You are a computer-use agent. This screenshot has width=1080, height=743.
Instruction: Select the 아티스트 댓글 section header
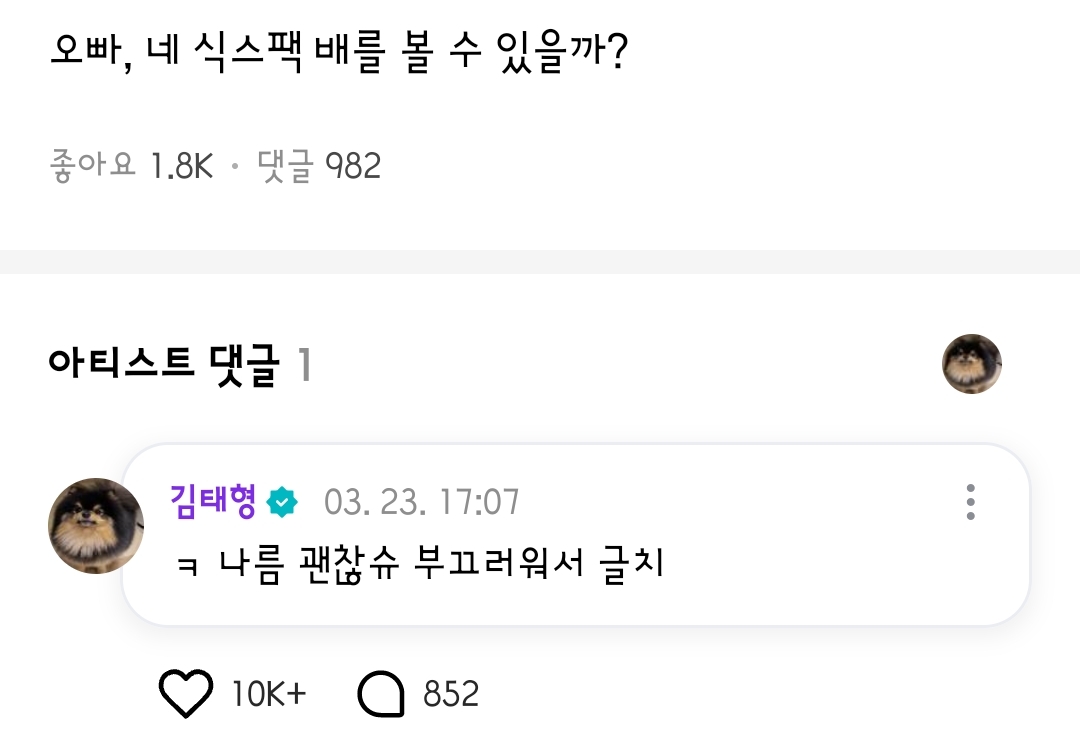tap(164, 366)
